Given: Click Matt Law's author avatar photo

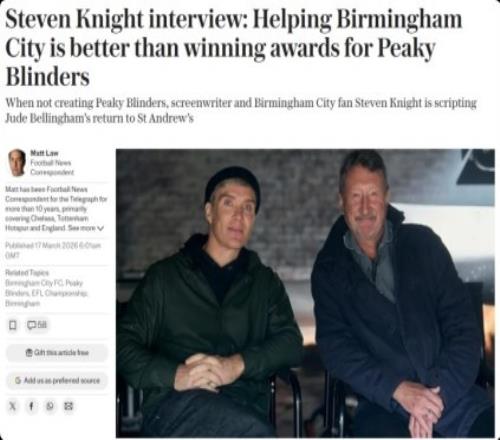Looking at the screenshot, I should tap(17, 163).
